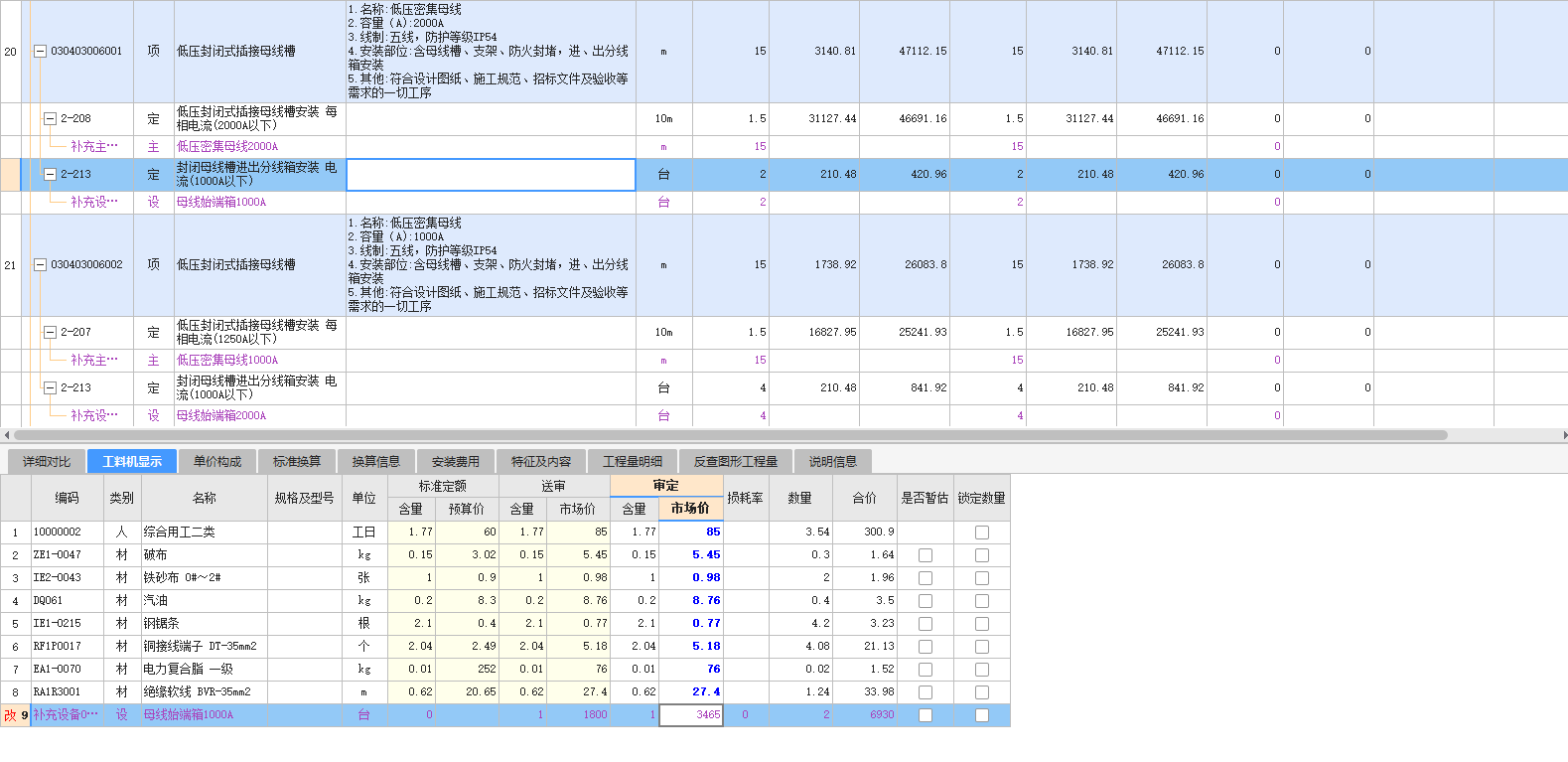Tick 是否暂估 checkbox for 绝缘软线 BVR-35mm2
Screen dimensions: 1568x762
click(926, 692)
